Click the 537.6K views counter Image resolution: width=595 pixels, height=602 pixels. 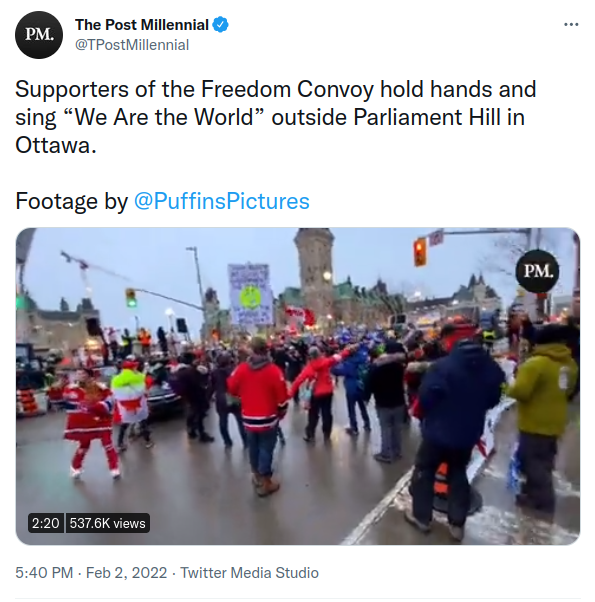pos(107,523)
